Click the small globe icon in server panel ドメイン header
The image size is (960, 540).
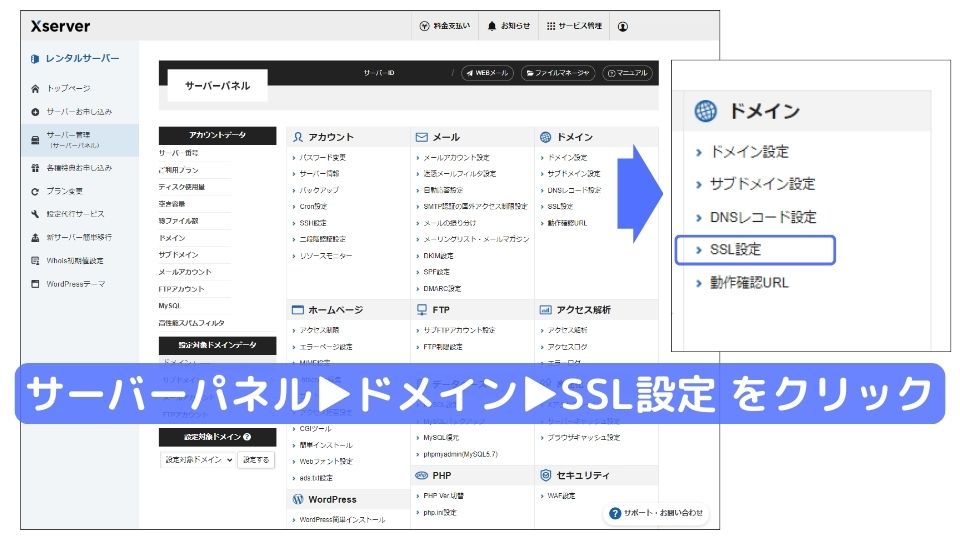coord(546,137)
